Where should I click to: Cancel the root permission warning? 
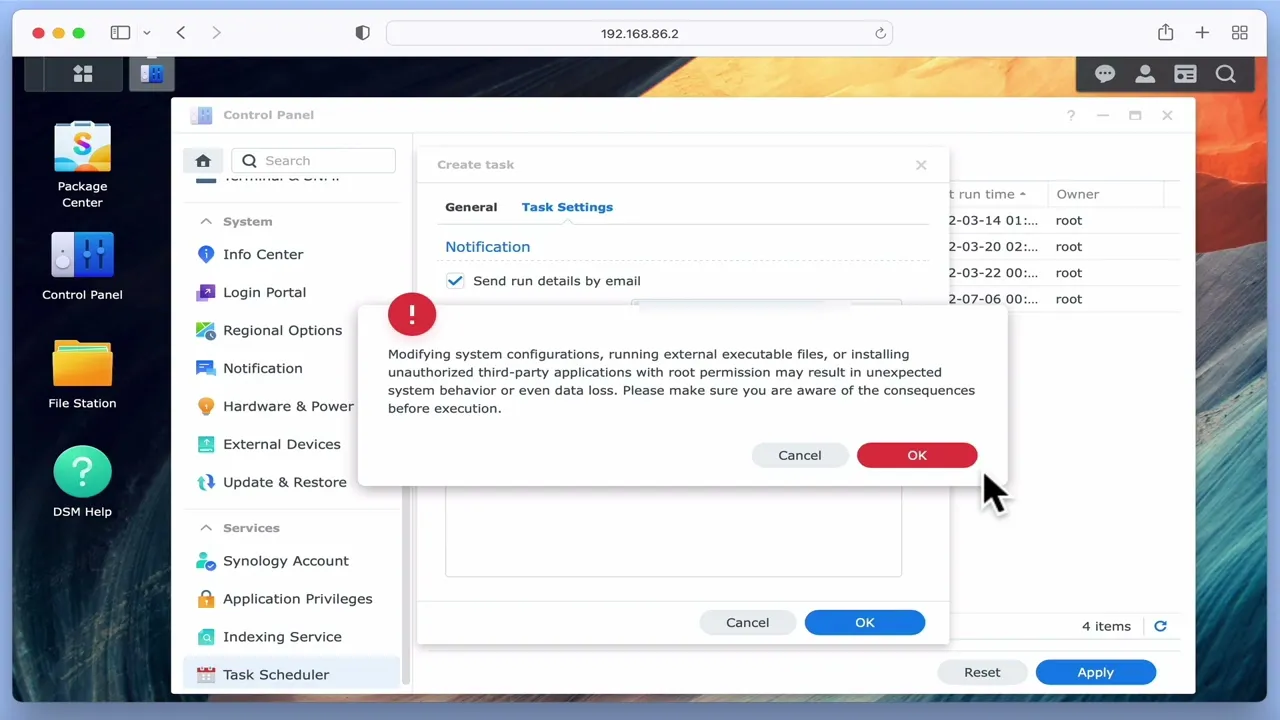[x=800, y=455]
